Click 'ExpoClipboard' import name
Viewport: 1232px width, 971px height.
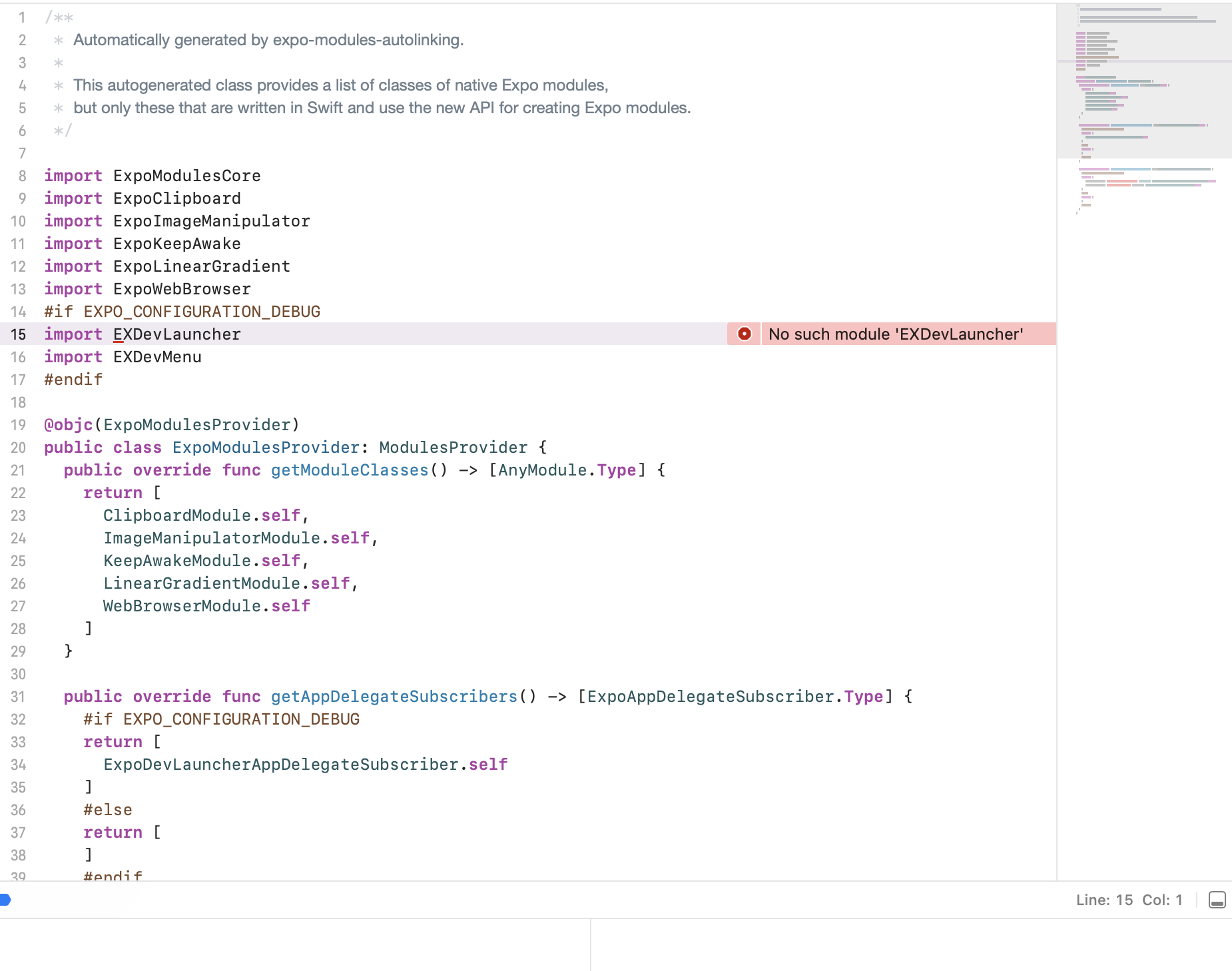[177, 198]
